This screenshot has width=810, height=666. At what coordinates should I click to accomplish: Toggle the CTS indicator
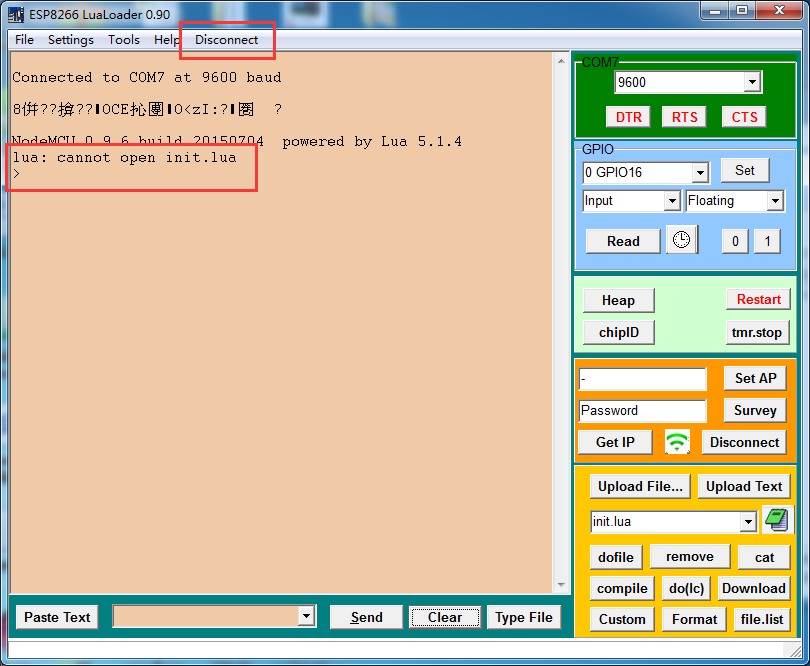pos(743,116)
